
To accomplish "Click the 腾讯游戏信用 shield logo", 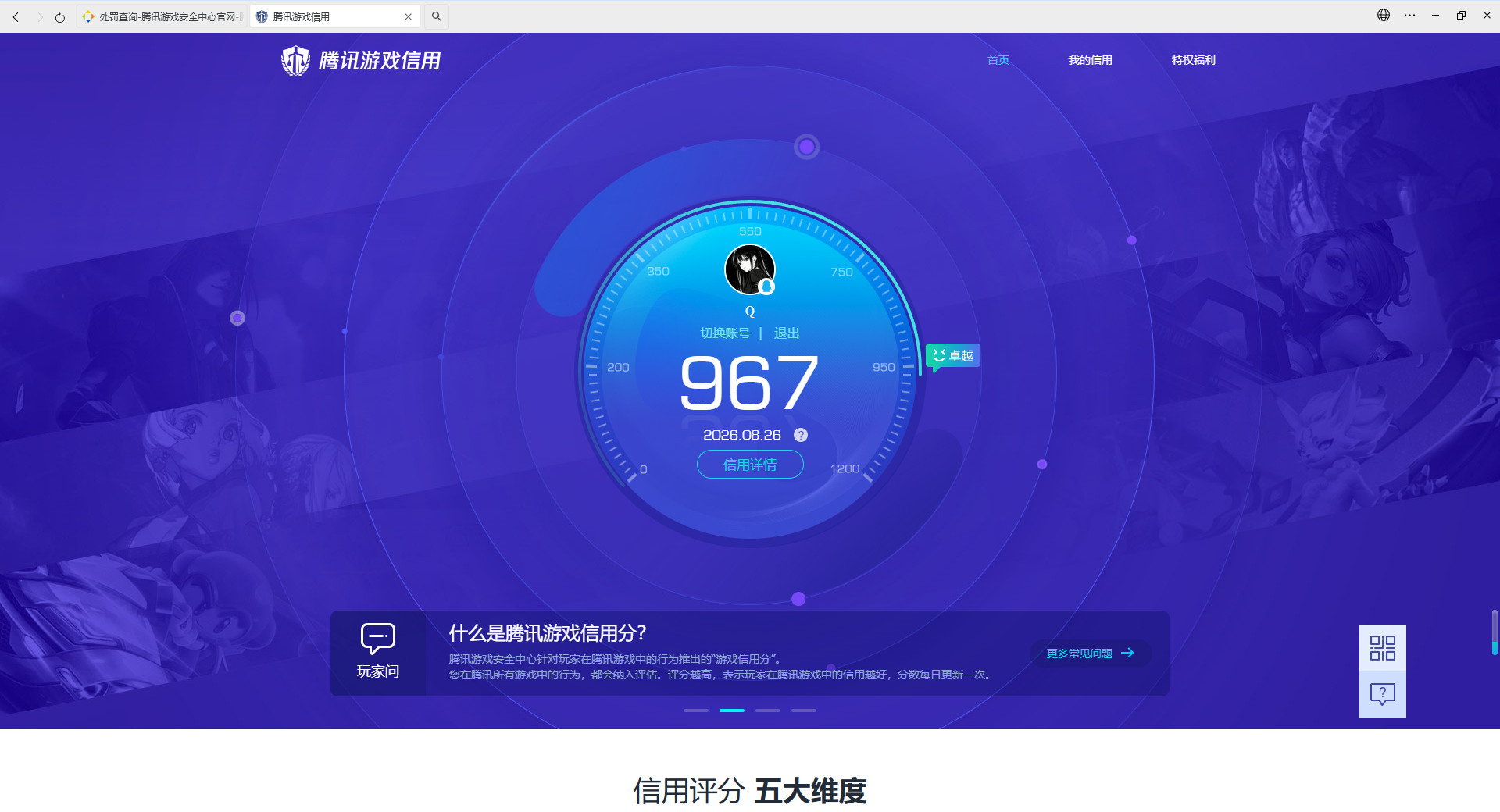I will (x=295, y=60).
